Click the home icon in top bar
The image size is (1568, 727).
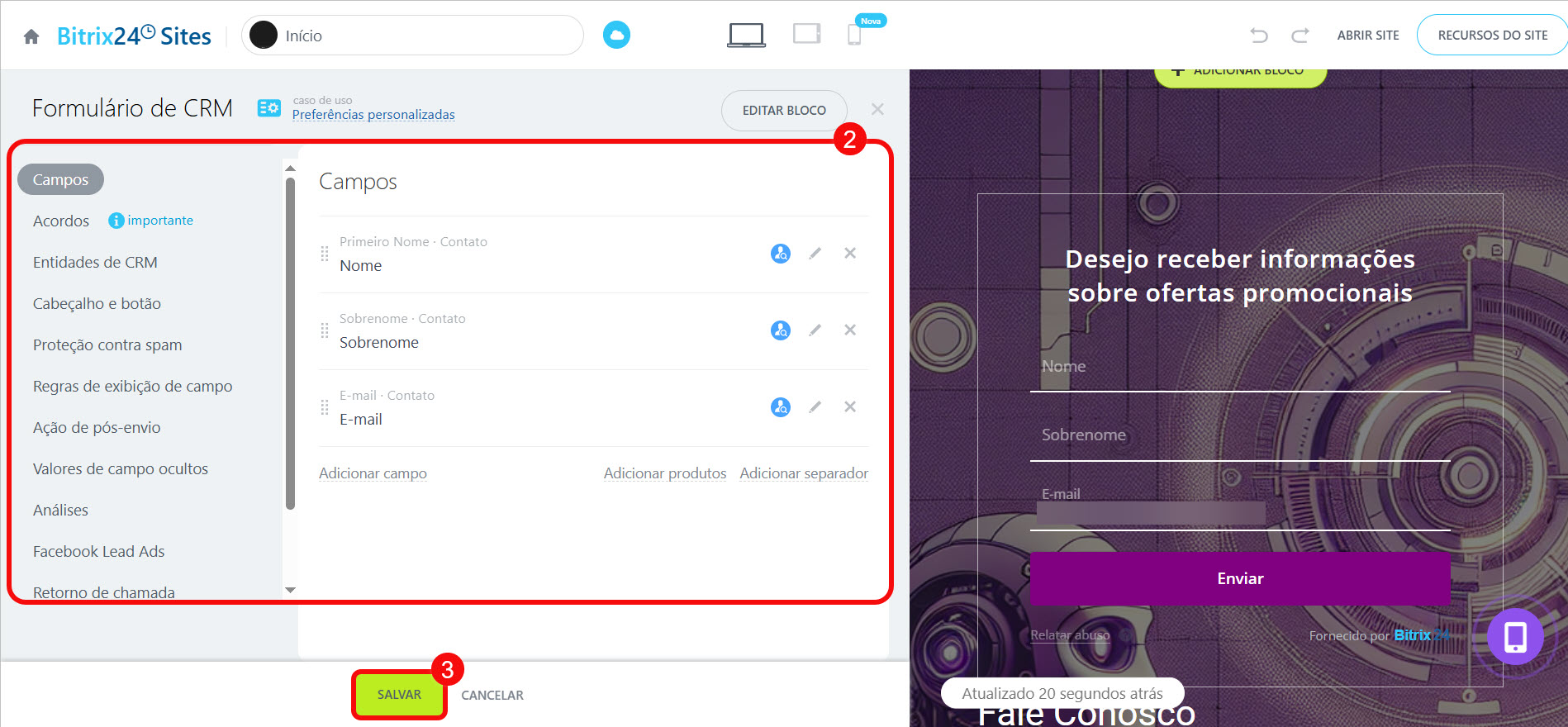(x=31, y=36)
